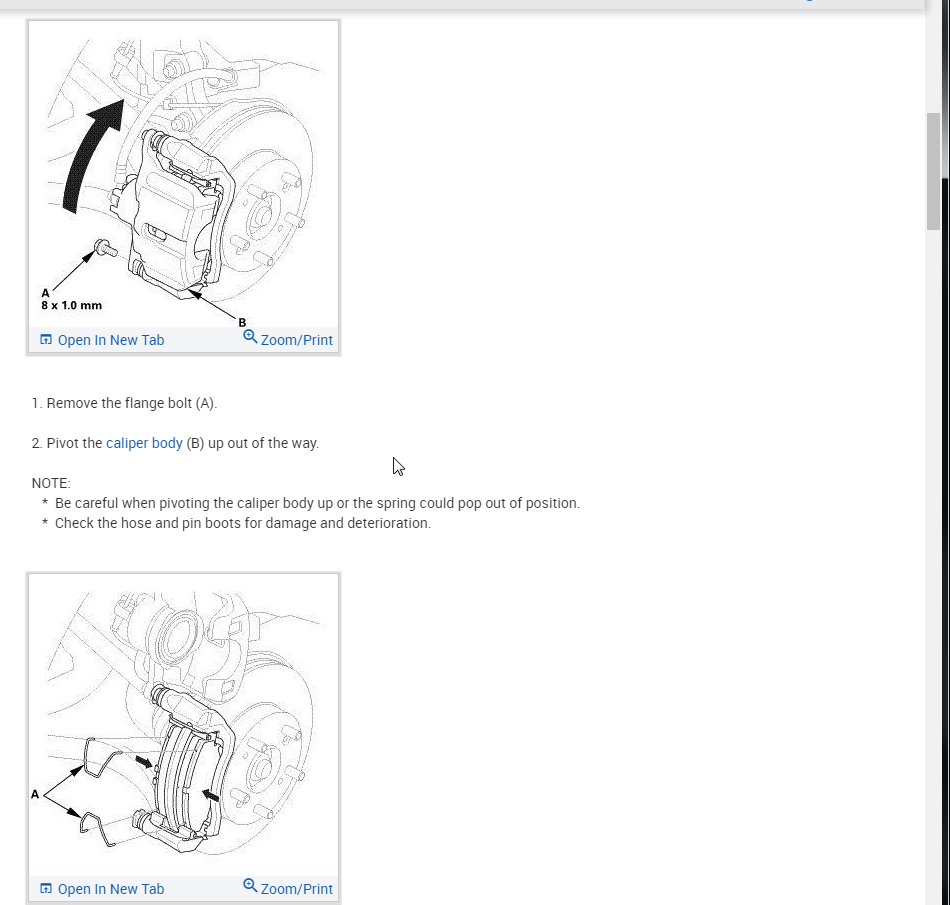The image size is (950, 905).
Task: Click the 'NOTE:' heading text
Action: coord(51,483)
